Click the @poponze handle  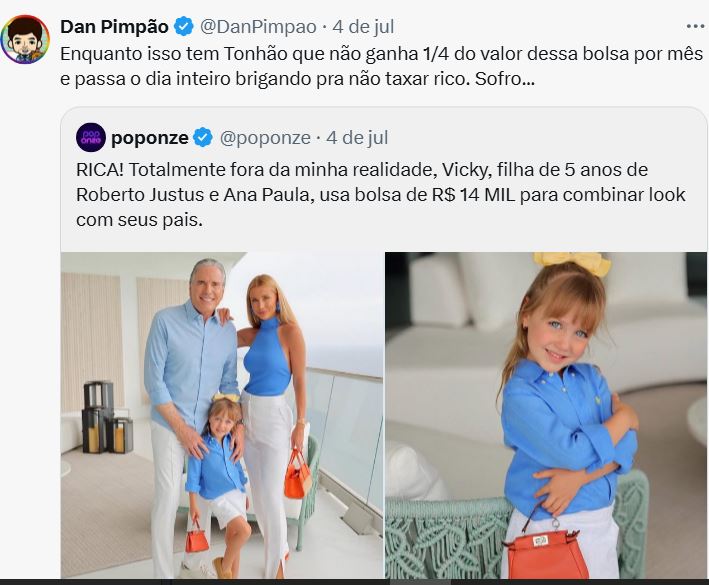pyautogui.click(x=261, y=136)
